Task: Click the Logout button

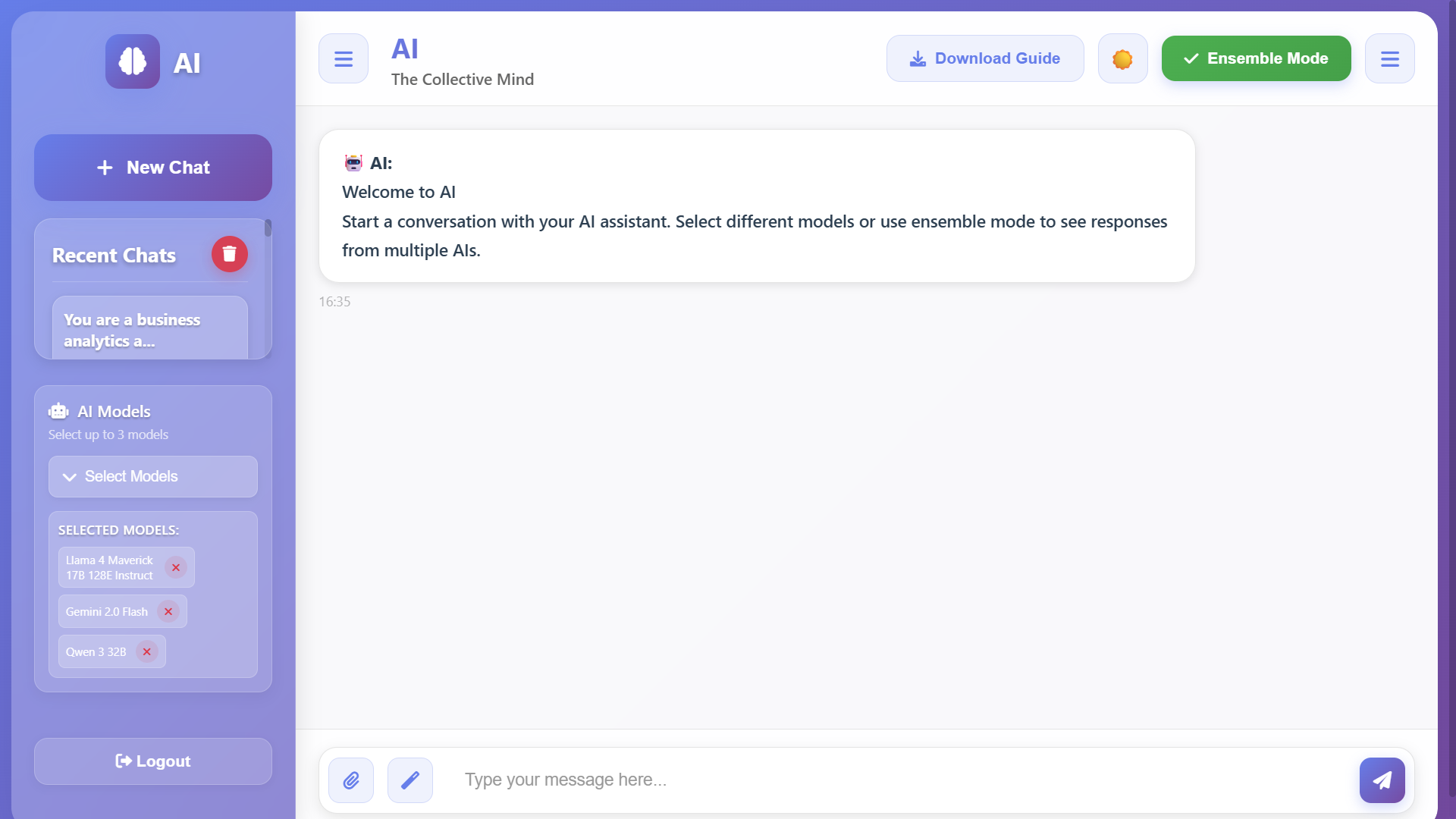Action: coord(153,761)
